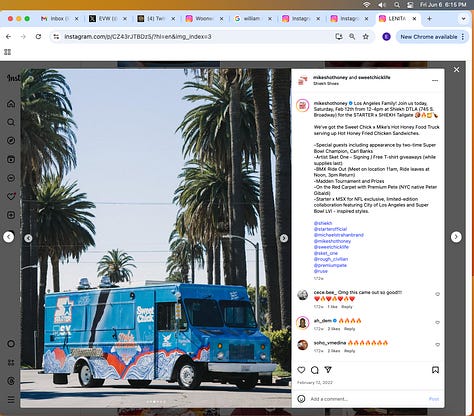Create a new post with plus icon
The height and width of the screenshot is (416, 474).
(11, 215)
